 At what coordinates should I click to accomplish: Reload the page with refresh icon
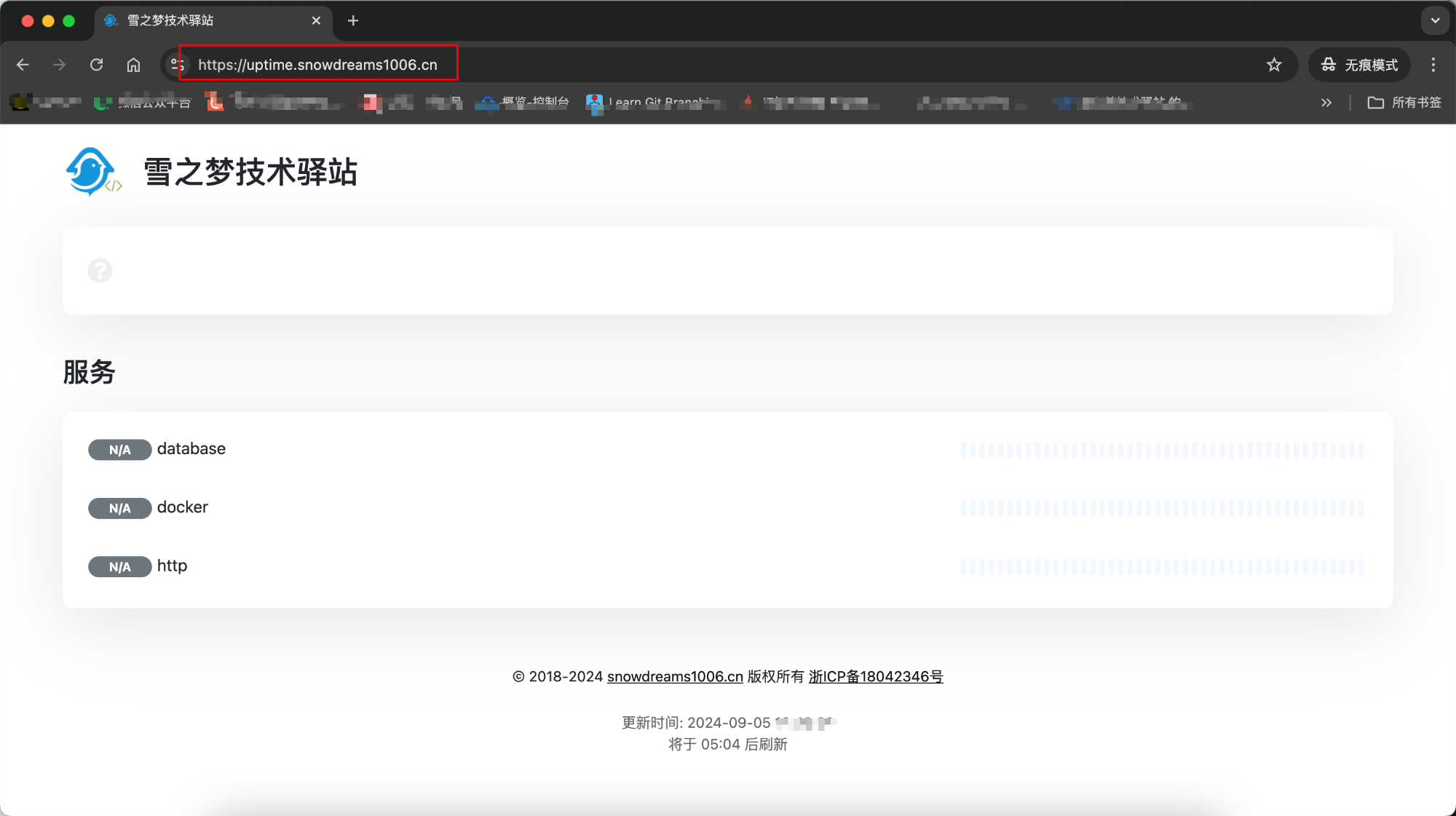(x=96, y=65)
